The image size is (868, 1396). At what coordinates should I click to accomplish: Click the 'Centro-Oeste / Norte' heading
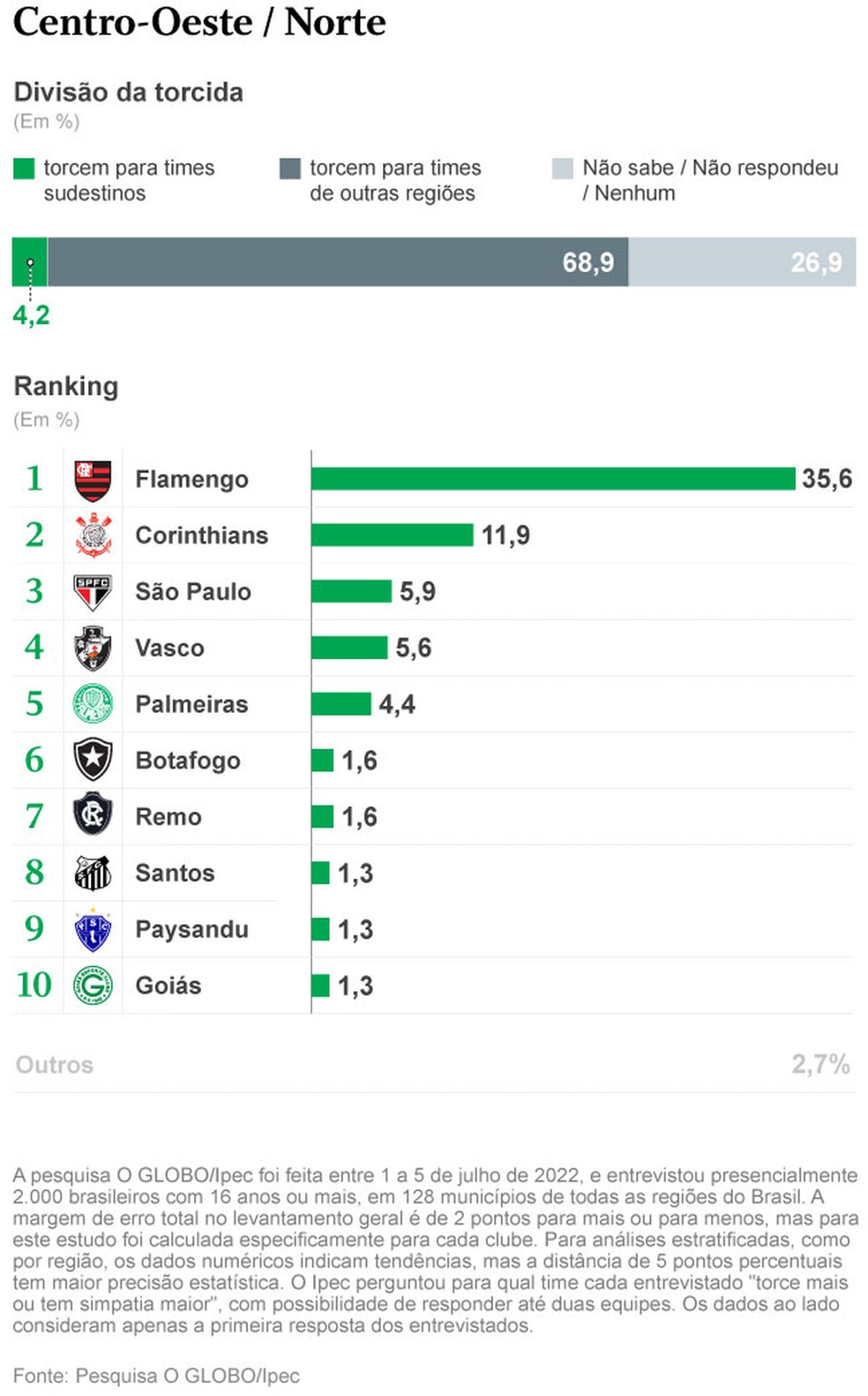coord(199,22)
